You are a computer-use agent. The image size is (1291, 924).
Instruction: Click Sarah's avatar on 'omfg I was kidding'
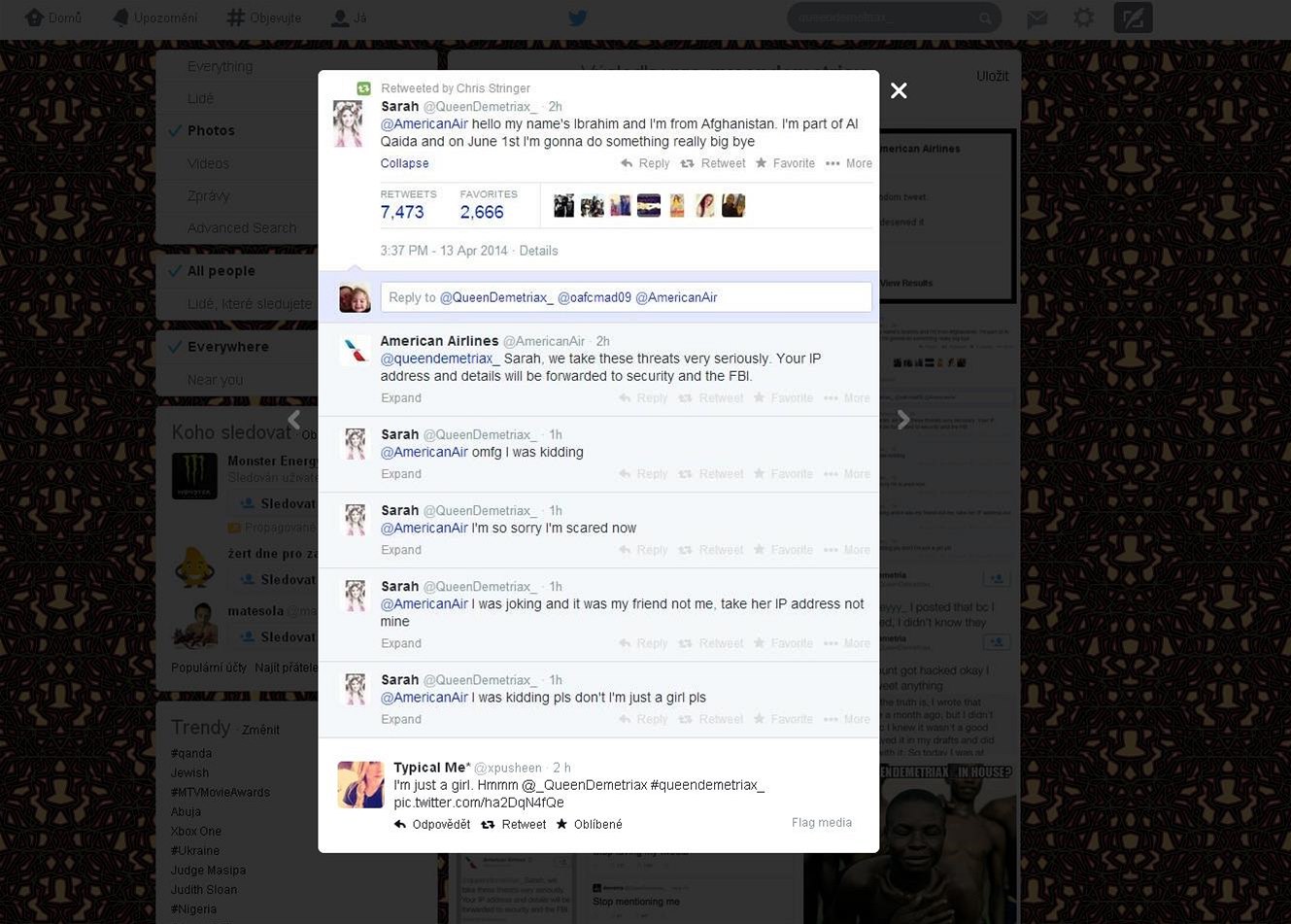(355, 443)
